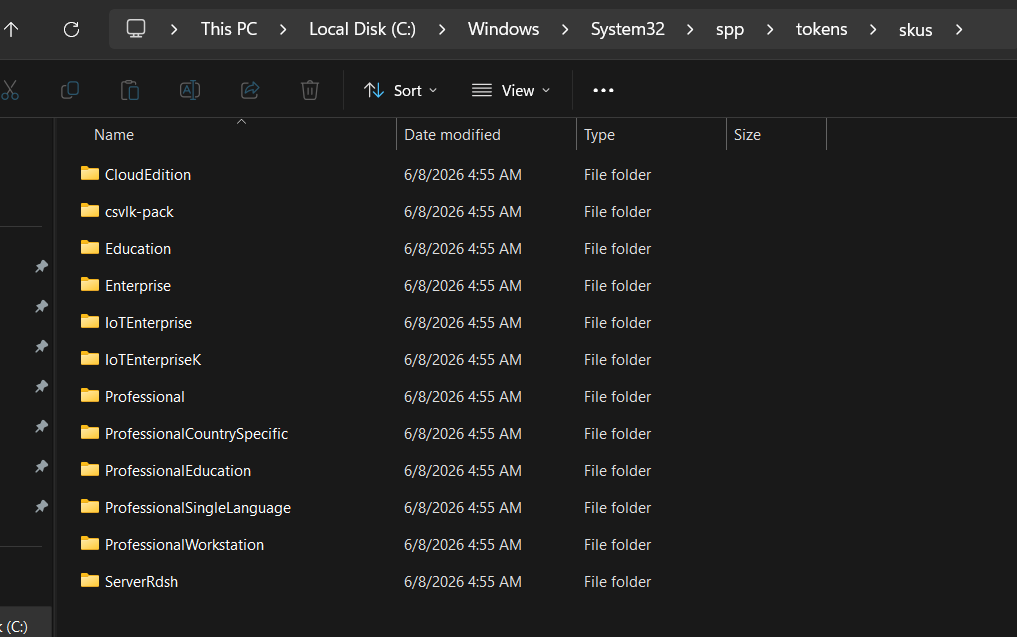Expand chevron after skus in path
Viewport: 1017px width, 637px height.
(x=959, y=29)
